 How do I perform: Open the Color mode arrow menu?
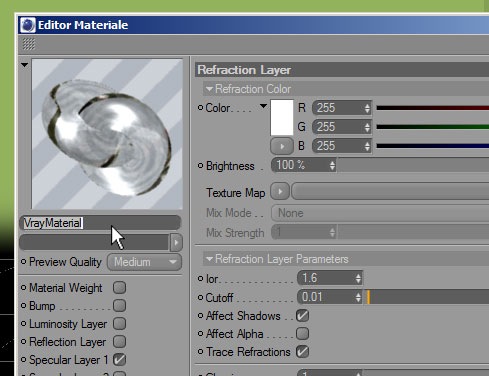[x=263, y=106]
